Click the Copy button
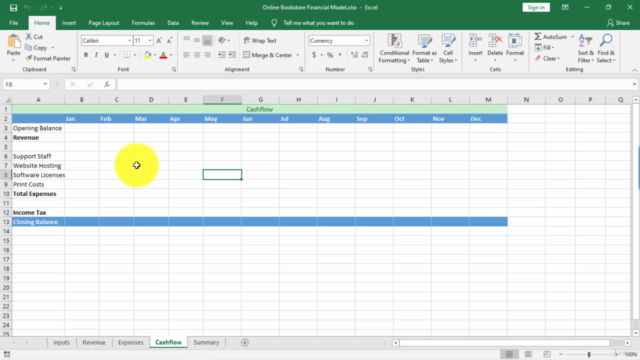Screen dimensions: 640x360 coord(36,48)
